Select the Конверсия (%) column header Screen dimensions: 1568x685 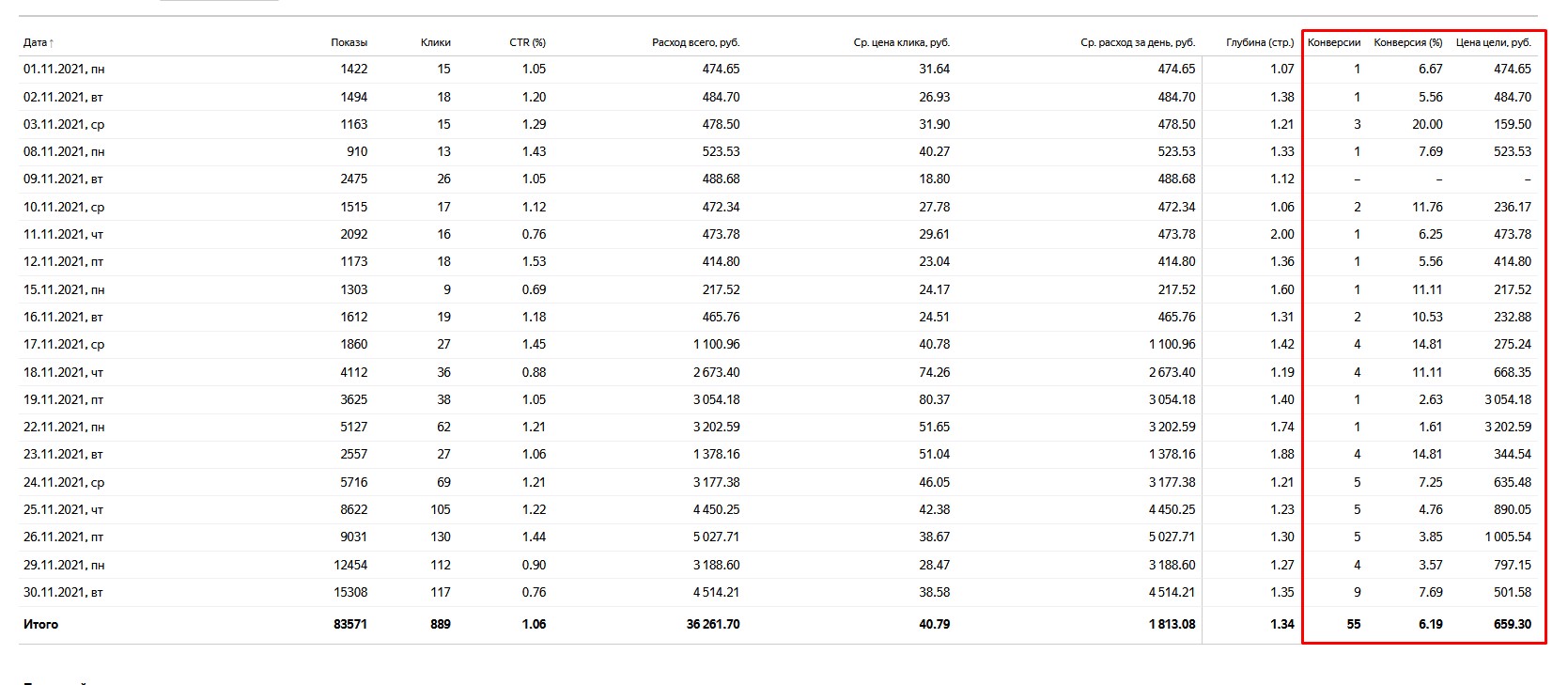tap(1408, 42)
